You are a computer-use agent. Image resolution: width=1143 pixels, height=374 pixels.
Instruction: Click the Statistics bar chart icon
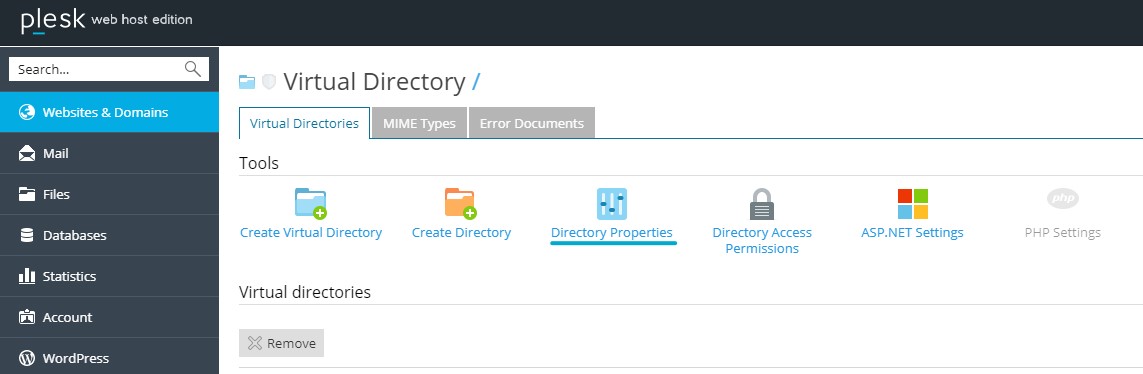(x=27, y=276)
